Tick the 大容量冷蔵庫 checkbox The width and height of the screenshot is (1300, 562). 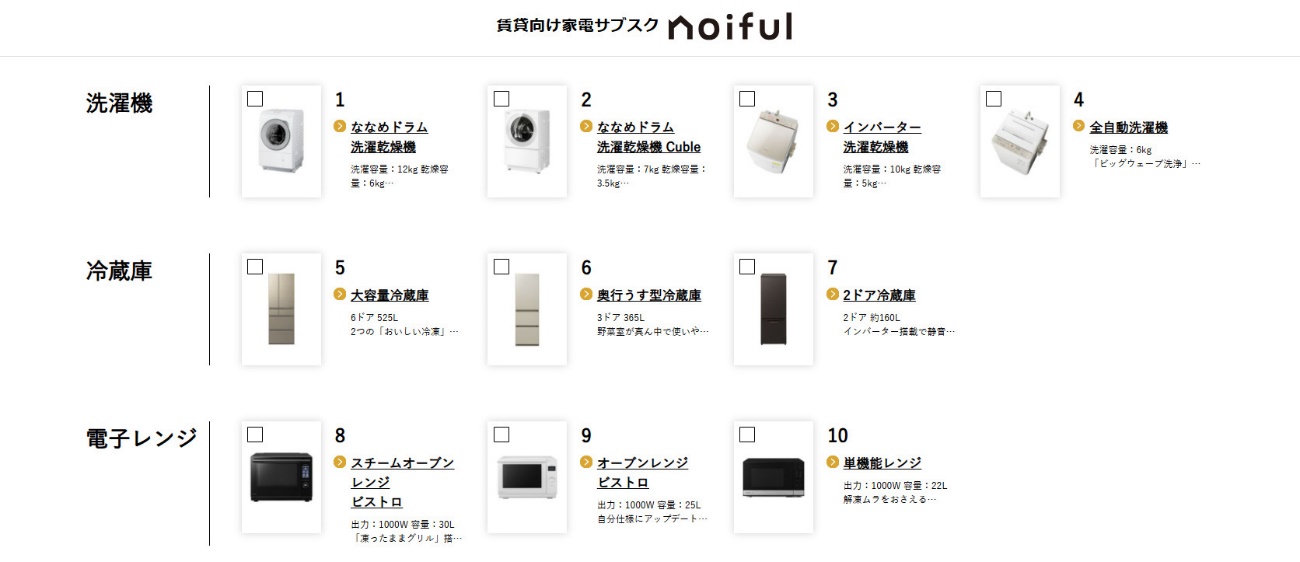pyautogui.click(x=255, y=267)
